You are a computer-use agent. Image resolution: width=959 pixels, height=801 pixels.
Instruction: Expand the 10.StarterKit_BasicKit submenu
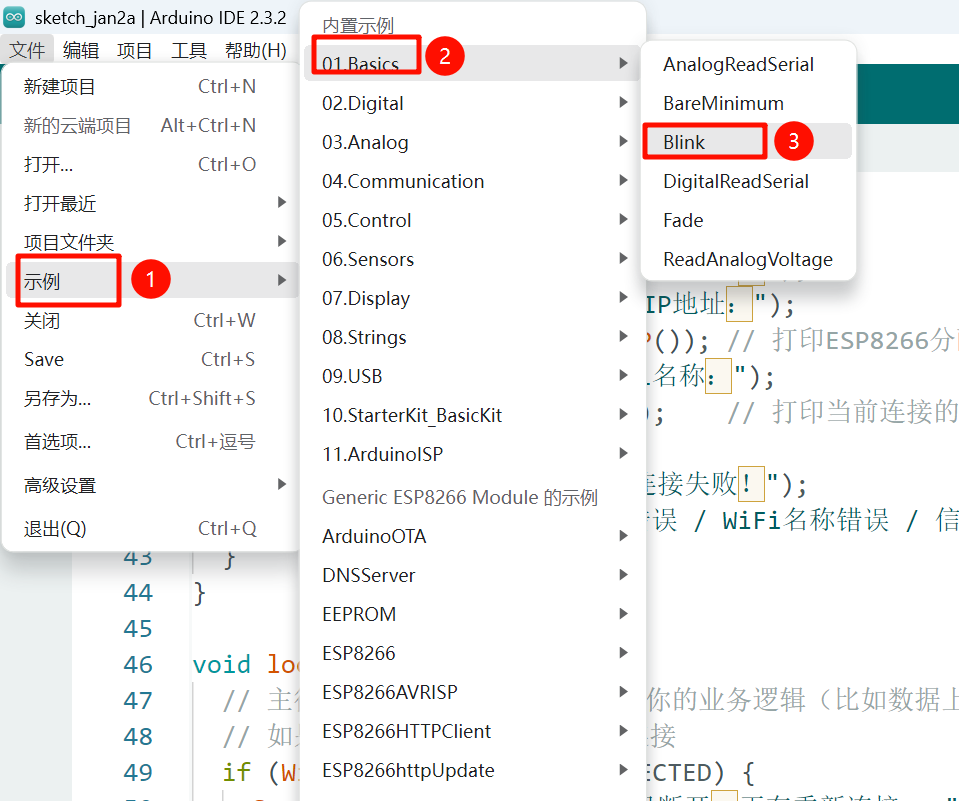pos(472,415)
